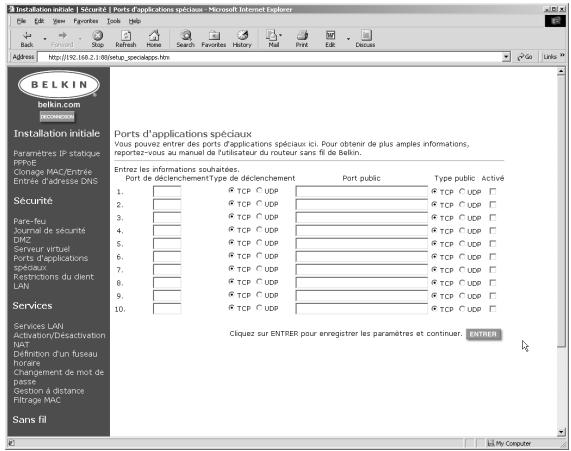Expand the Links toolbar chevron

pyautogui.click(x=562, y=55)
